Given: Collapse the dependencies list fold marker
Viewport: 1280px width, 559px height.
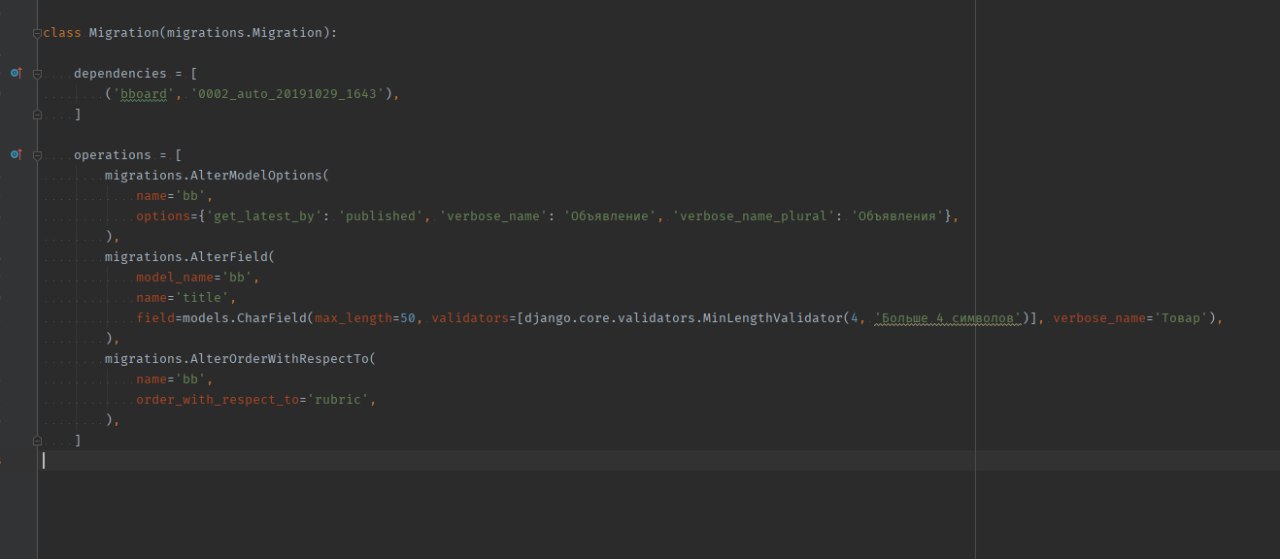Looking at the screenshot, I should point(37,74).
